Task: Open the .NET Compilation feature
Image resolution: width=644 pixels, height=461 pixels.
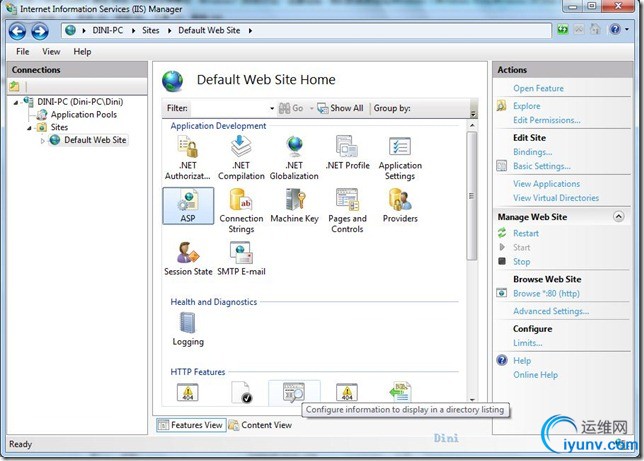Action: (241, 158)
